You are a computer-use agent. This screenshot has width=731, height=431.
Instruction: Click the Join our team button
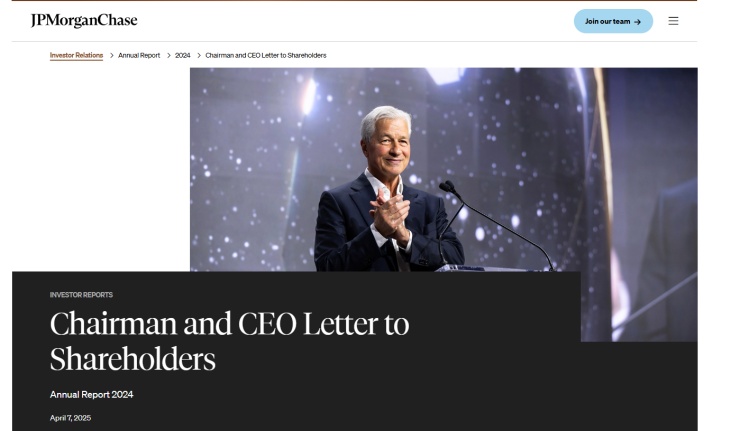(x=613, y=21)
